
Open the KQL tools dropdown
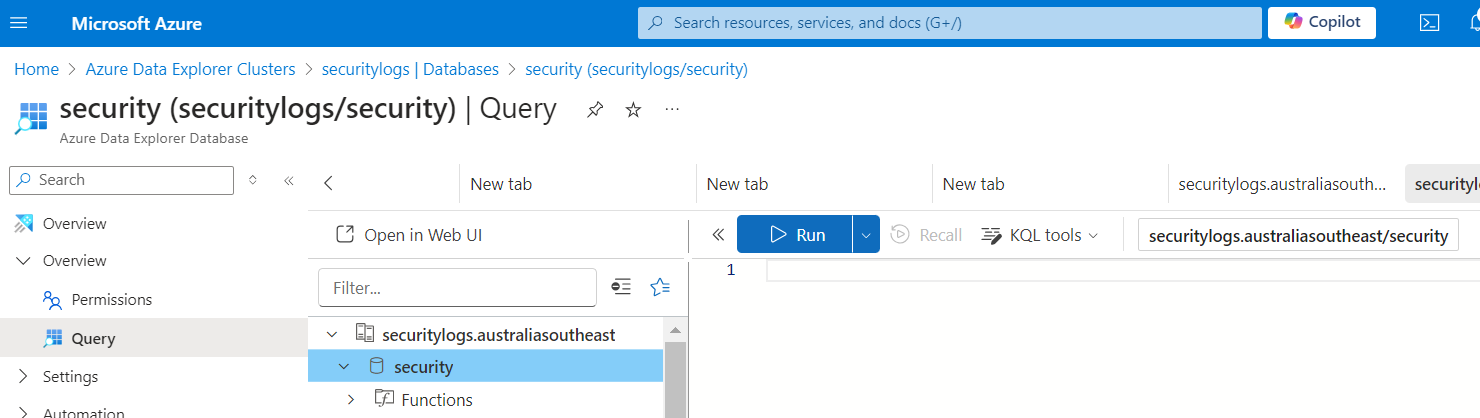tap(1040, 235)
